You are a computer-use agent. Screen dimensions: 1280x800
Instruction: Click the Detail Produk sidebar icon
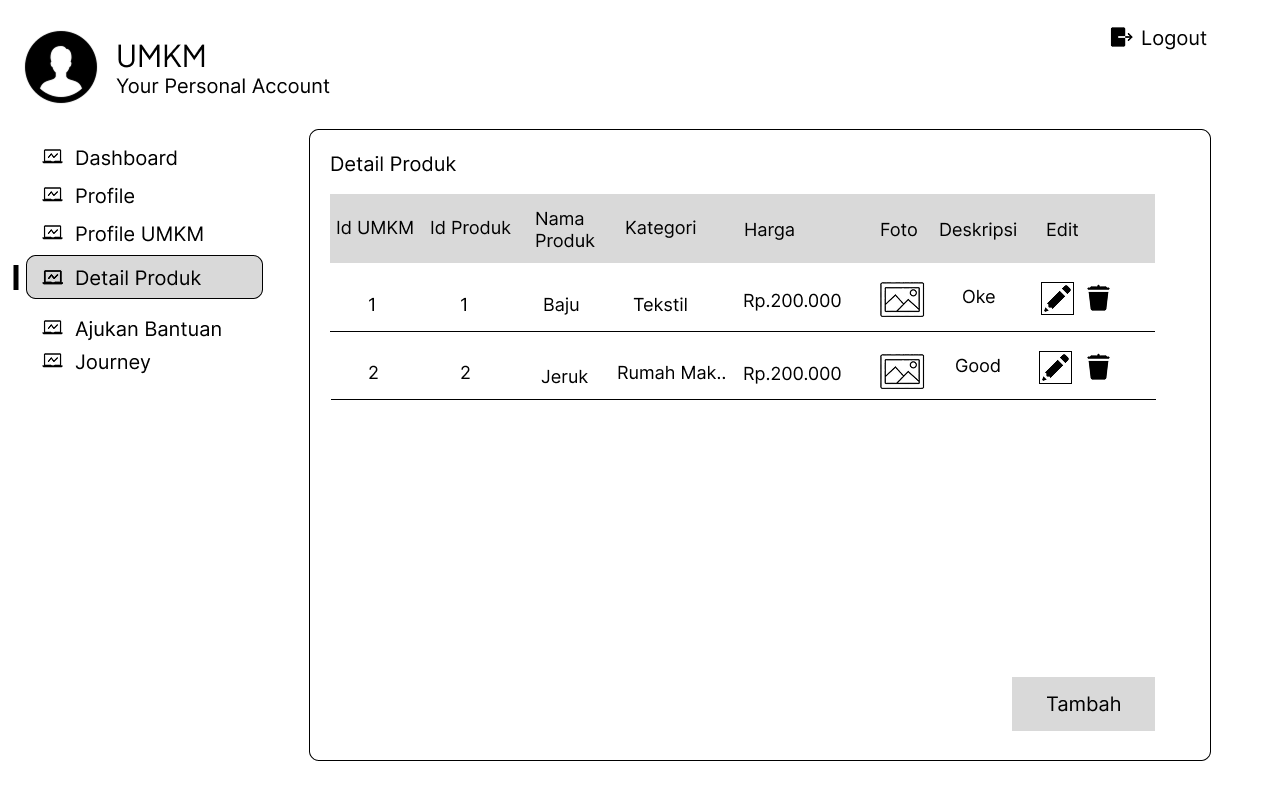(x=52, y=278)
